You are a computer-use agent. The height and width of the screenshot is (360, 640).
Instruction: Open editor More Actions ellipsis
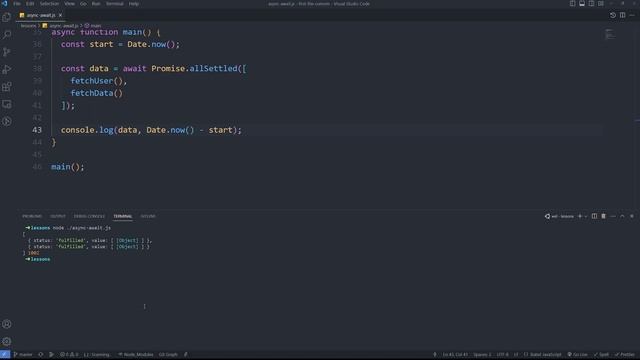(x=632, y=15)
